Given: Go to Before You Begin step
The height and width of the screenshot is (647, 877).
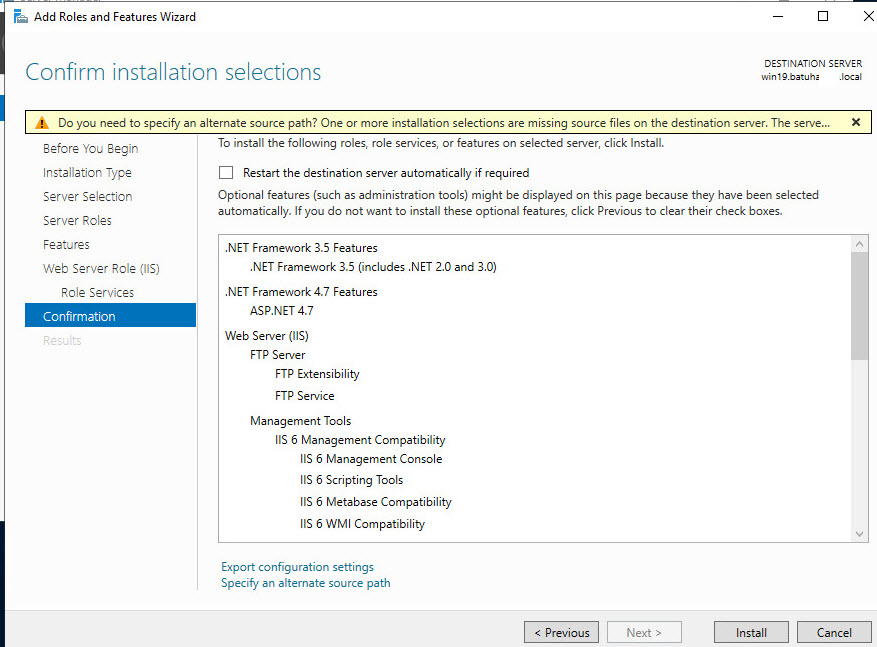Looking at the screenshot, I should (x=90, y=149).
